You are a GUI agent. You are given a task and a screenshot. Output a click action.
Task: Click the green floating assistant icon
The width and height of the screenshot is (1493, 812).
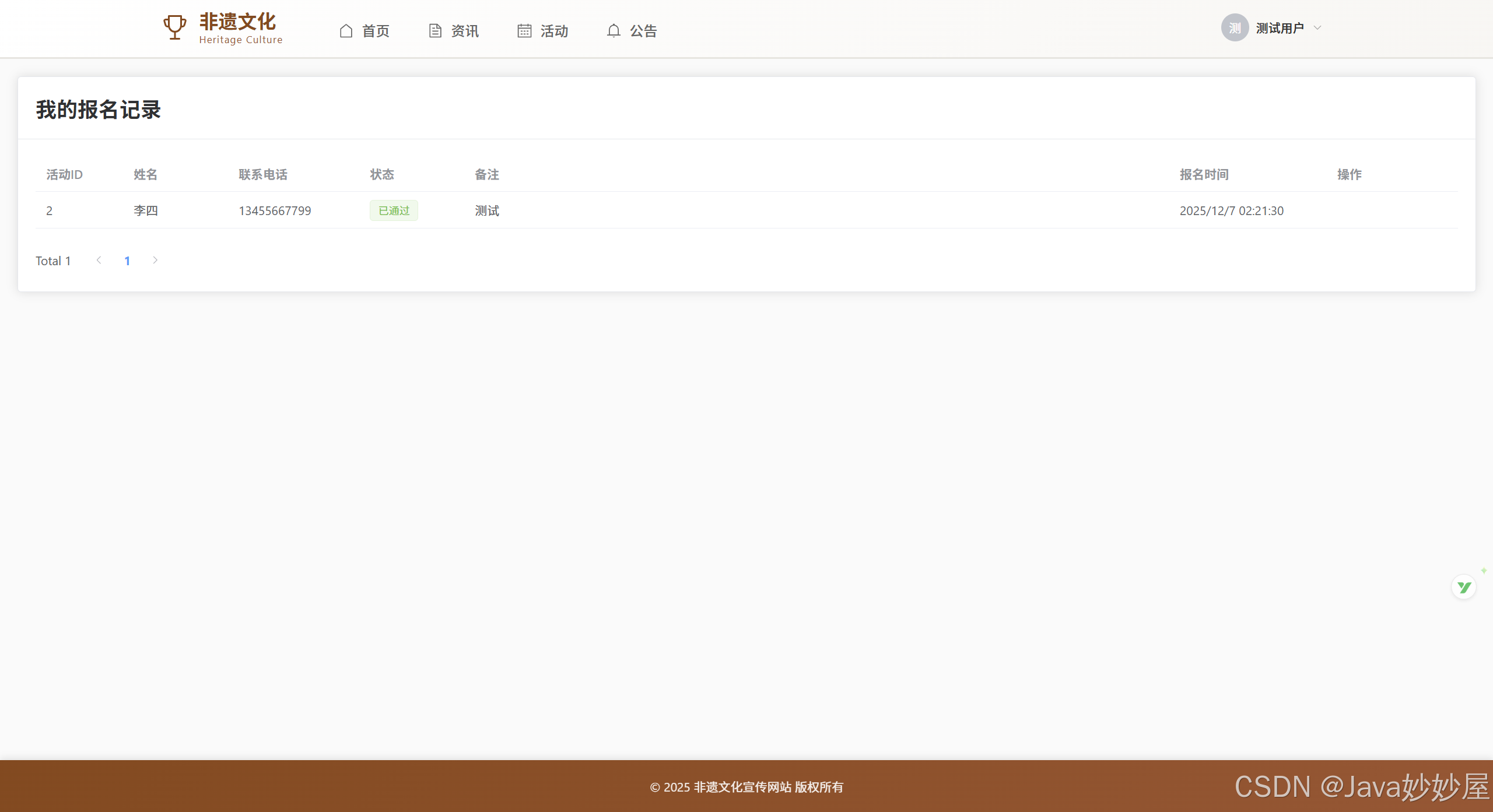(x=1464, y=587)
